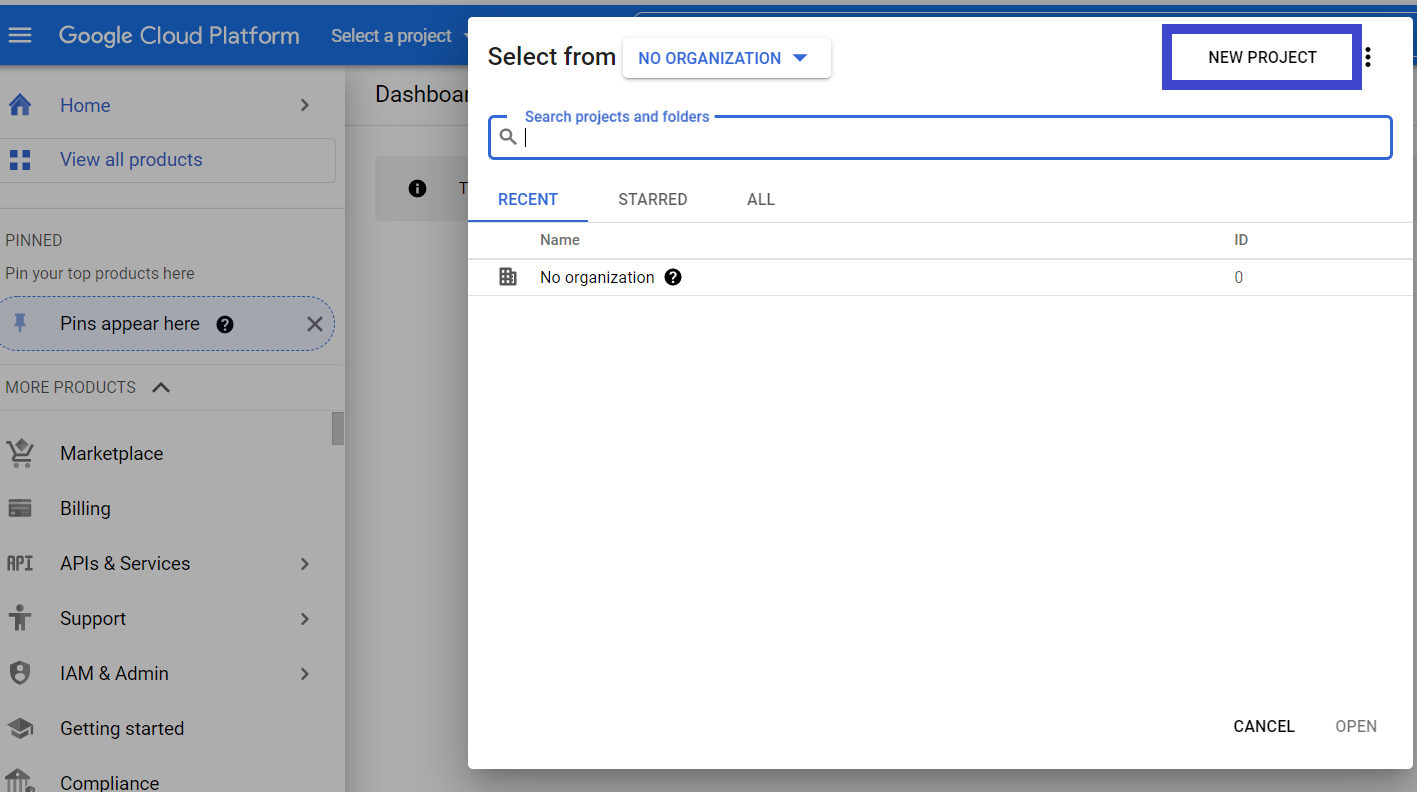This screenshot has width=1417, height=792.
Task: Open Marketplace from the sidebar
Action: (x=112, y=453)
